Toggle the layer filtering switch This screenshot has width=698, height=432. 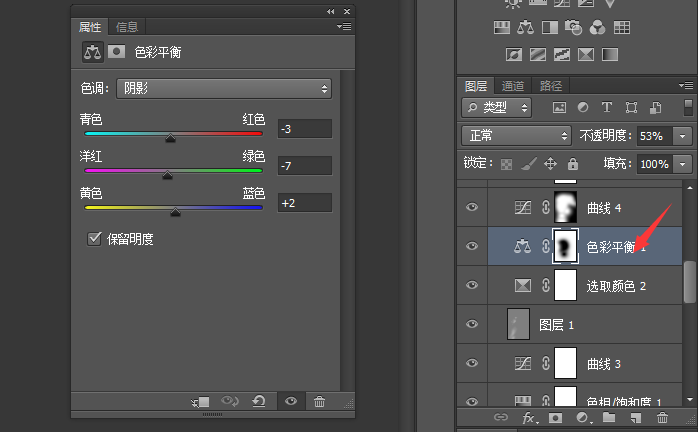688,108
